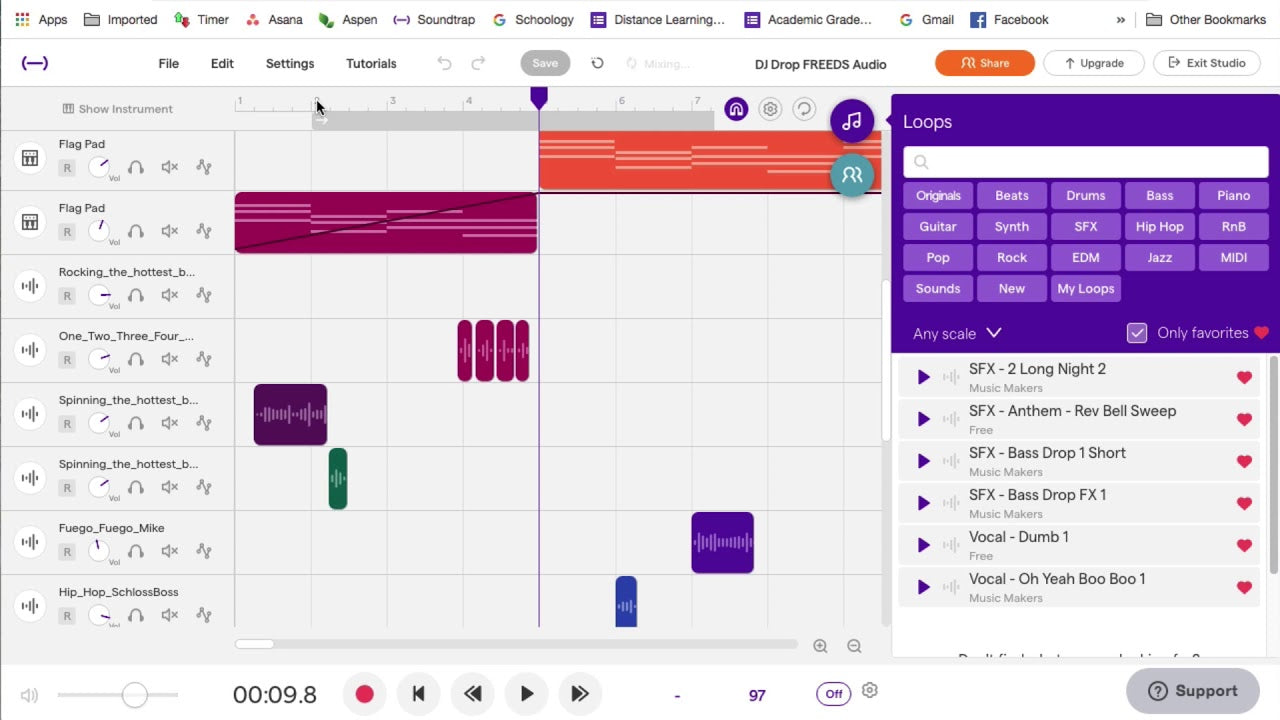This screenshot has height=720, width=1280.
Task: Open automation for Hip_Hop_SchlossBoss track
Action: (x=204, y=615)
